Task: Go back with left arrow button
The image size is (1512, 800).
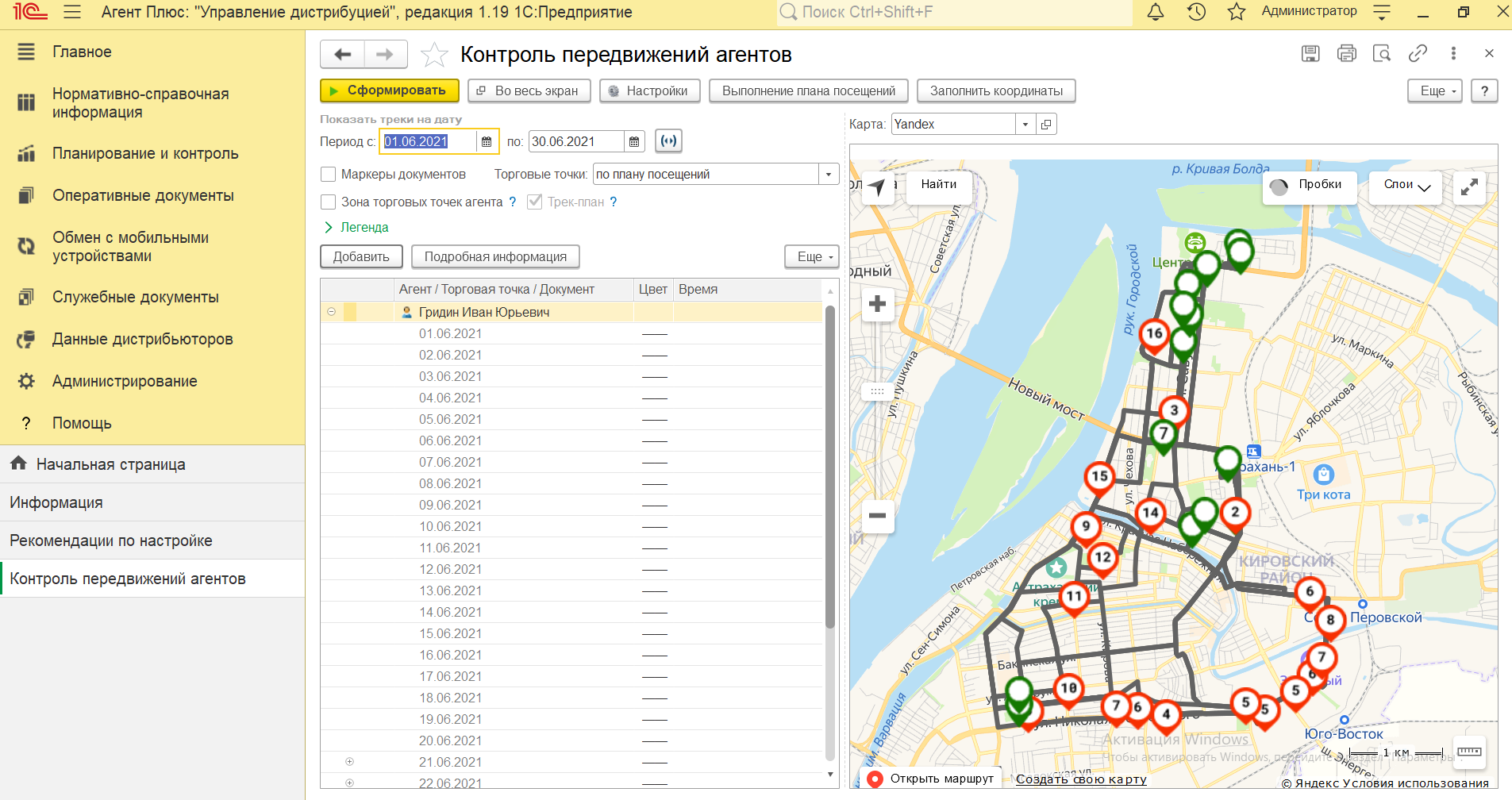Action: click(342, 54)
